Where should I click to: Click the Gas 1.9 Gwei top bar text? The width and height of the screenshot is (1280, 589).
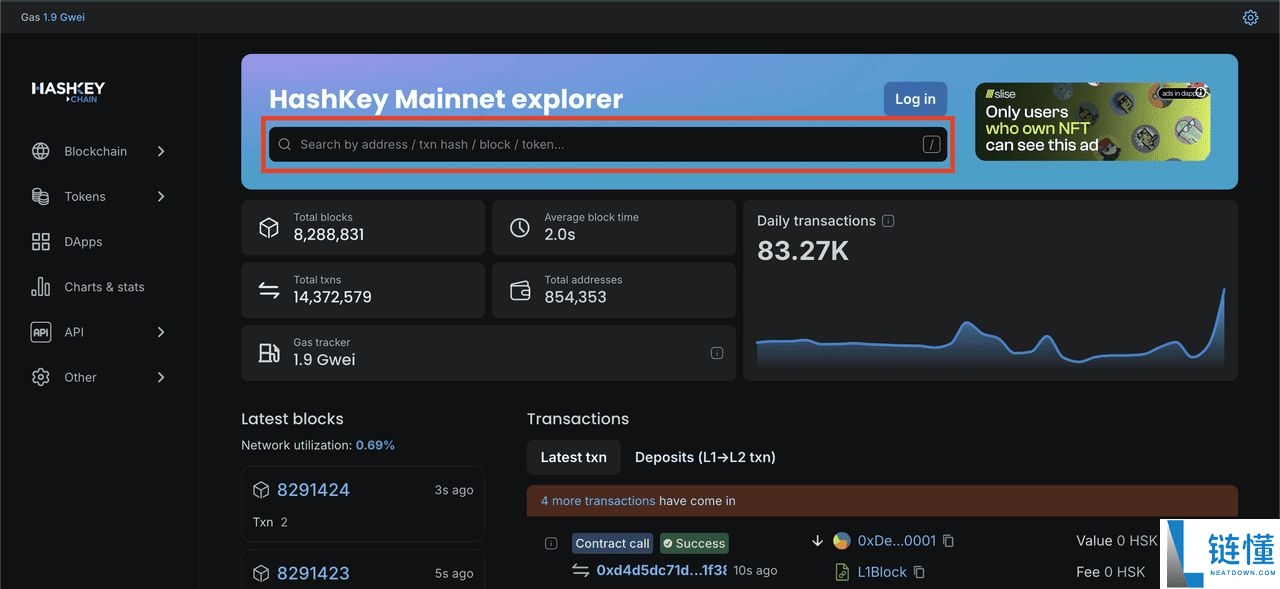pos(53,17)
